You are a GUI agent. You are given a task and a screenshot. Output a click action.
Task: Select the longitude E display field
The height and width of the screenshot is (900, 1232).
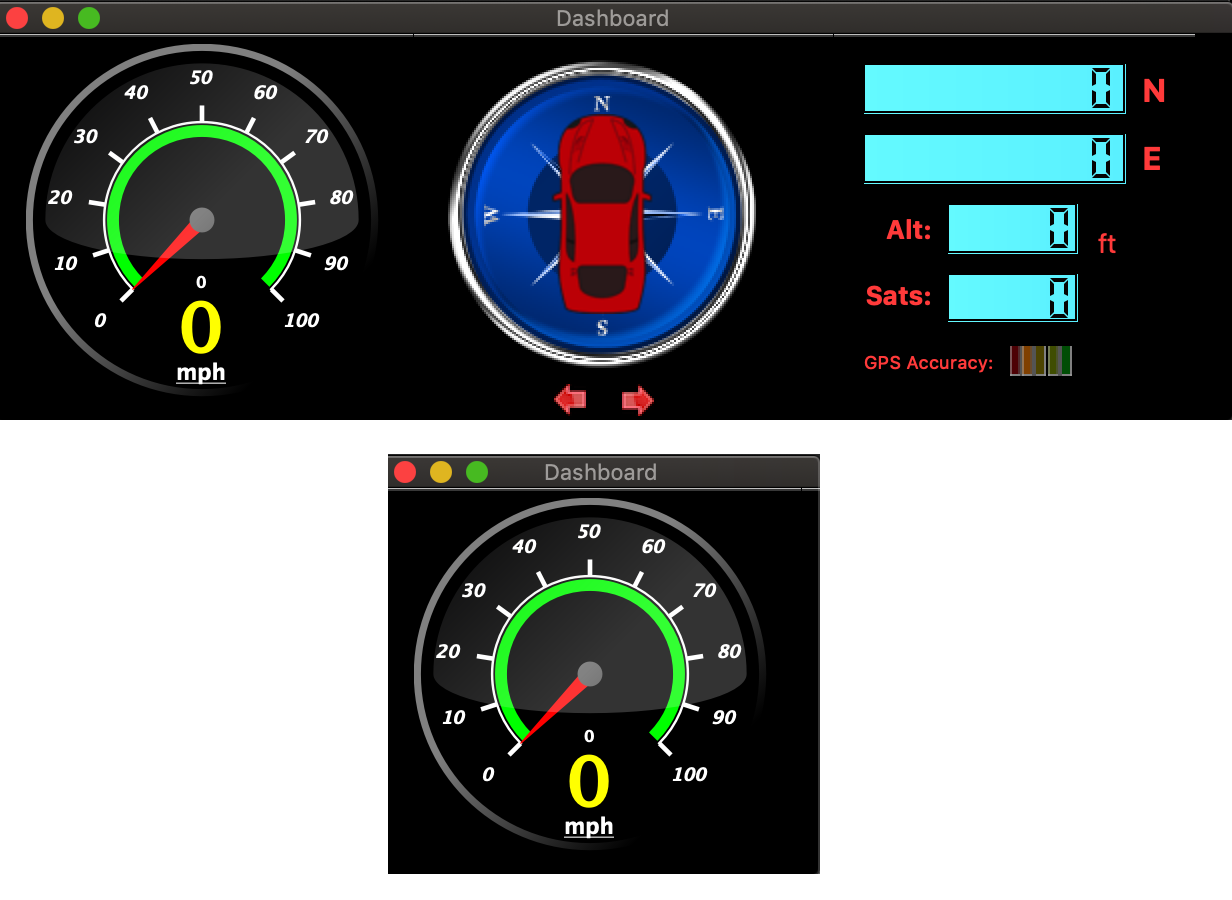click(x=994, y=159)
